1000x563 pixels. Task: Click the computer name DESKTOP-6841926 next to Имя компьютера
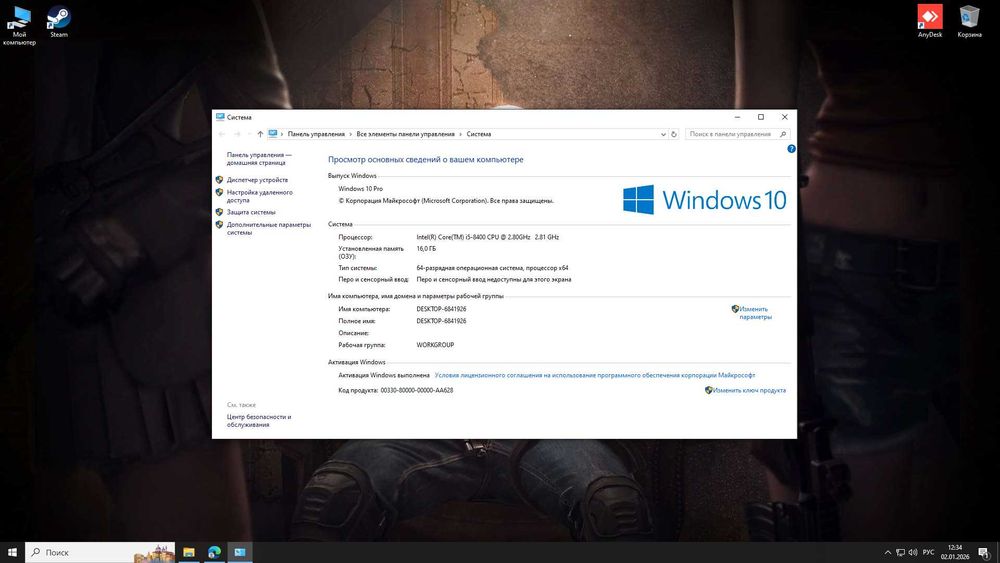pos(441,309)
